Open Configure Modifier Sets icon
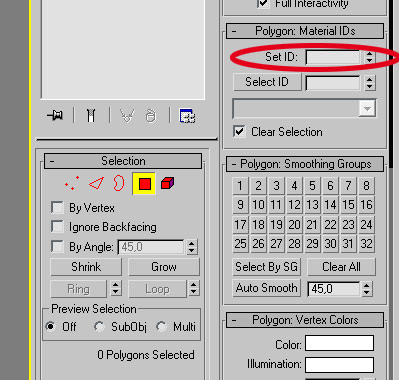This screenshot has height=380, width=399. [187, 116]
